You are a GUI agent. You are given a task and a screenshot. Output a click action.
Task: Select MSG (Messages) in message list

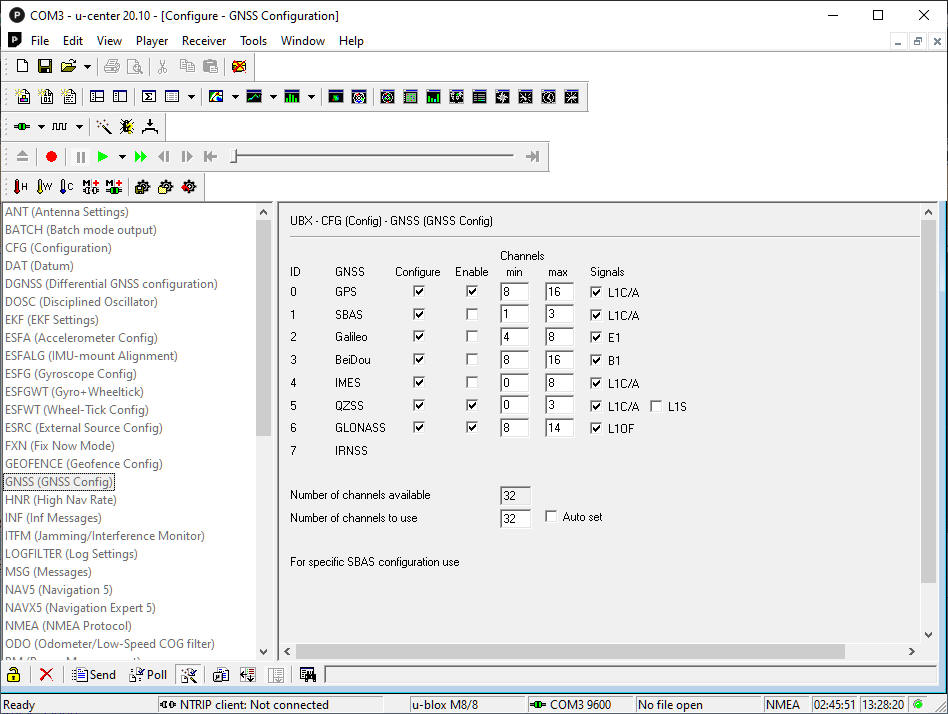pos(48,571)
